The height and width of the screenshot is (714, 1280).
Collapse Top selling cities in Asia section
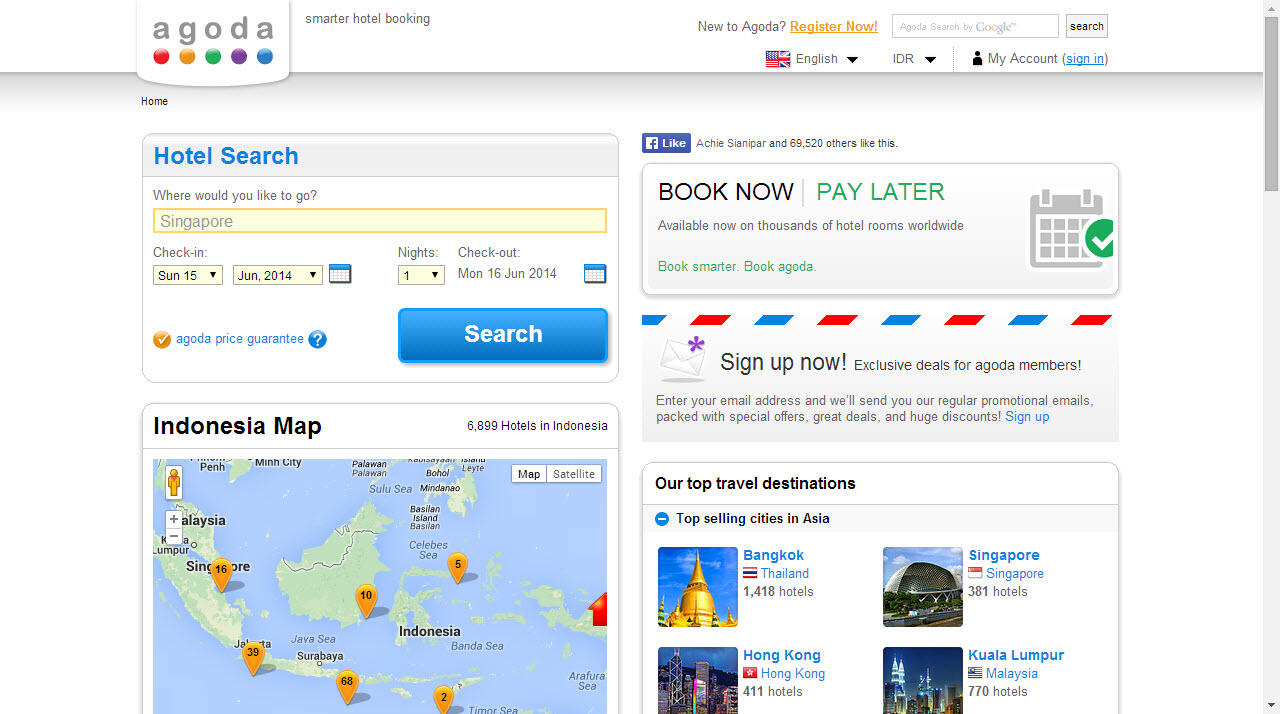[x=662, y=519]
